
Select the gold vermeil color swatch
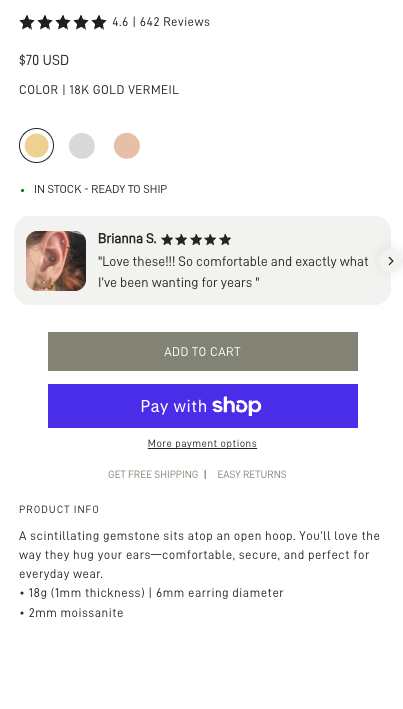pyautogui.click(x=36, y=146)
